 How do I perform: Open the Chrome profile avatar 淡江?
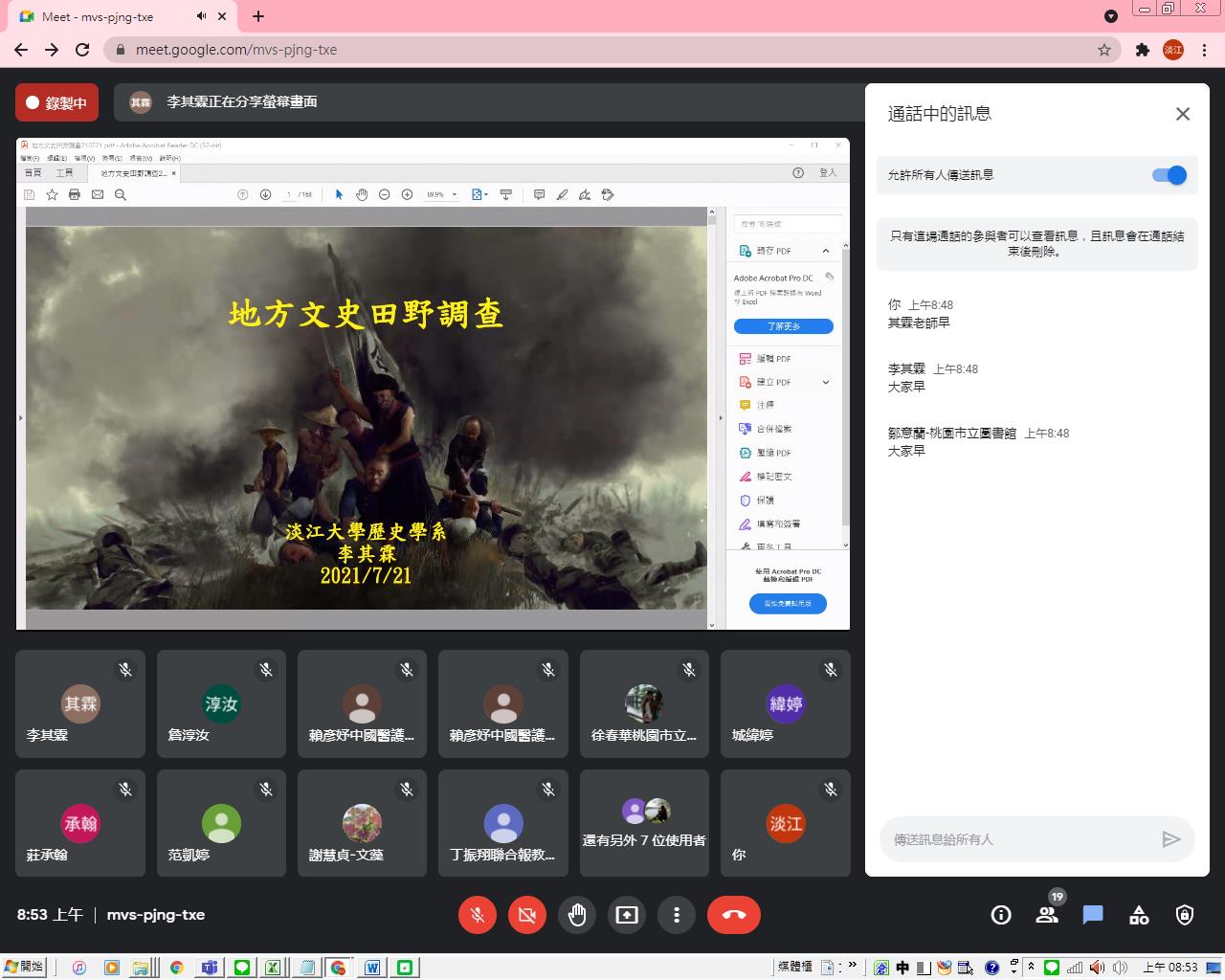(1173, 50)
